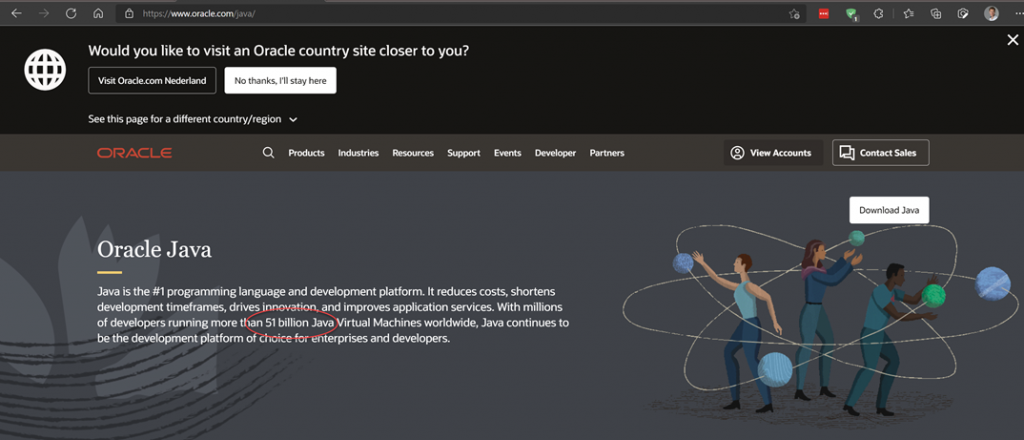1024x440 pixels.
Task: Choose No thanks, I'll stay here
Action: (x=280, y=80)
